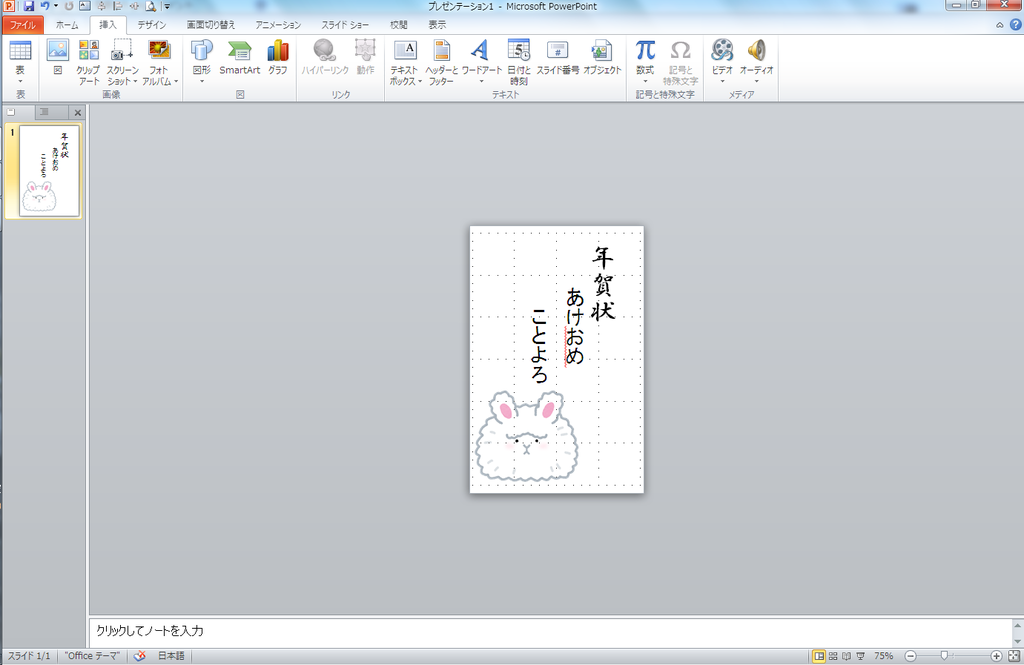Insert a SmartArt graphic

click(x=240, y=57)
